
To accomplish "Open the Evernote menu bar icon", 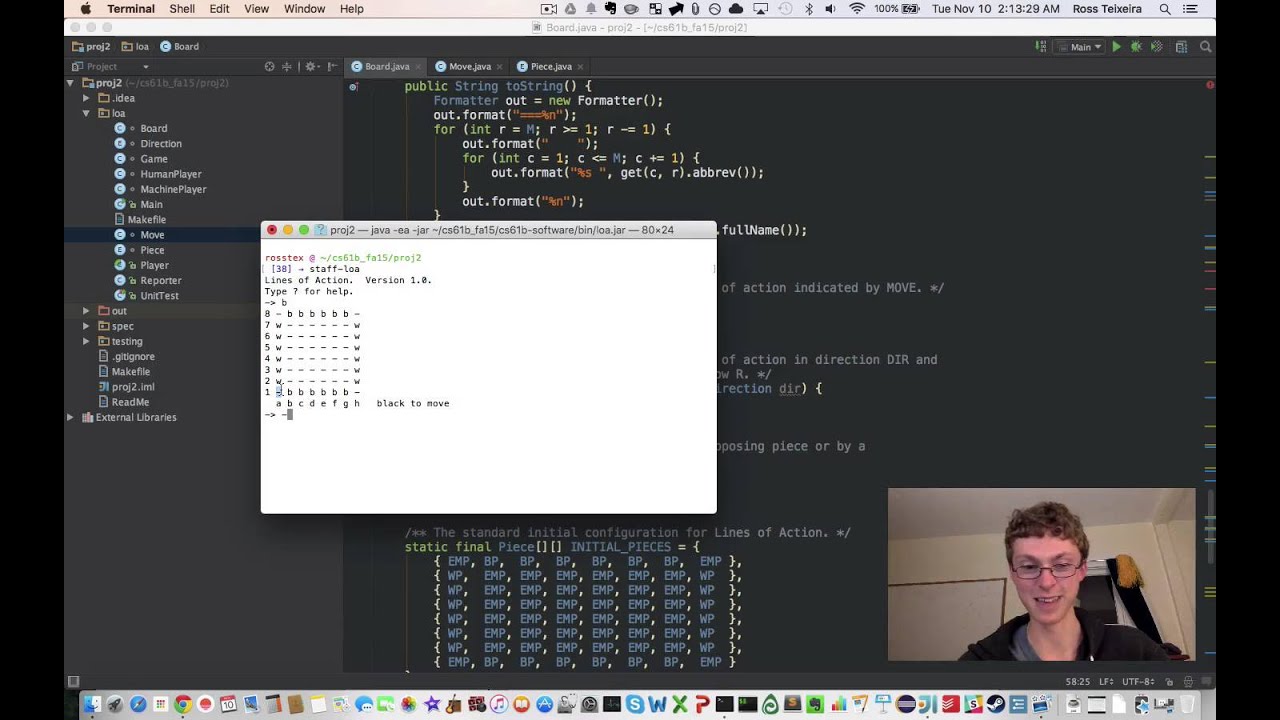I will click(610, 9).
